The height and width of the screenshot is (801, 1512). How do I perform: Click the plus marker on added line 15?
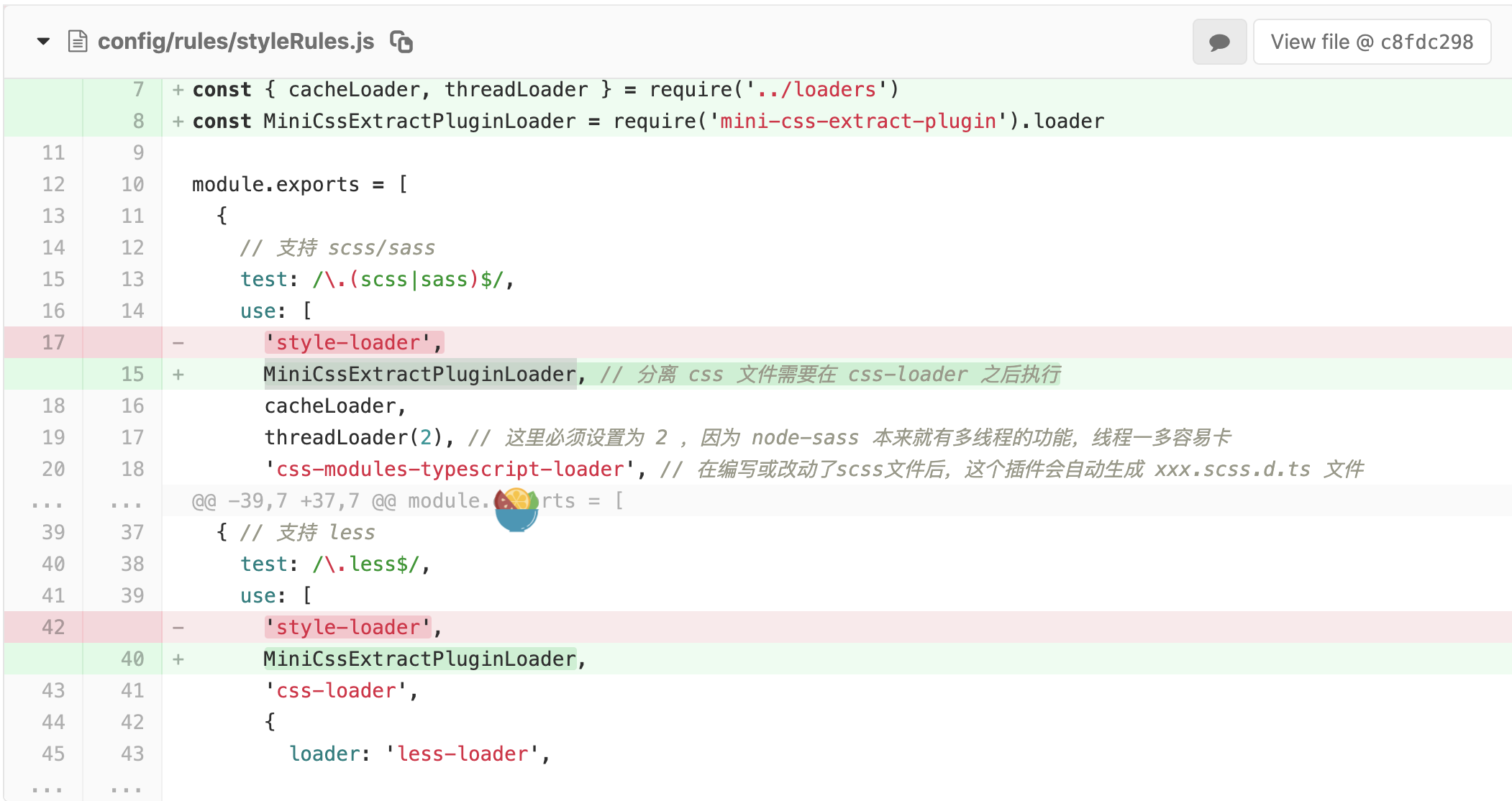coord(178,375)
